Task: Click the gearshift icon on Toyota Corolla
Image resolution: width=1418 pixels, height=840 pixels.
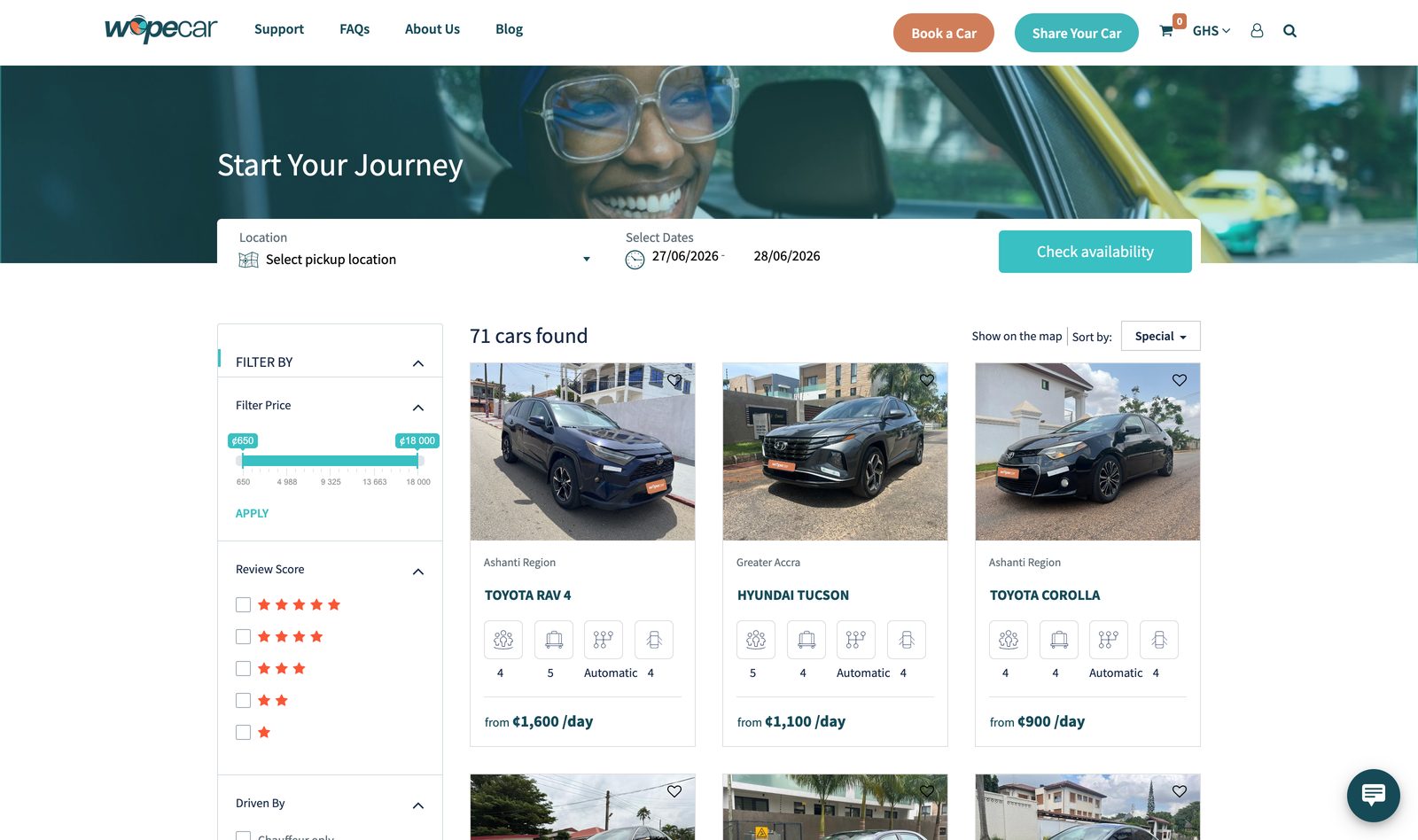Action: pos(1109,640)
